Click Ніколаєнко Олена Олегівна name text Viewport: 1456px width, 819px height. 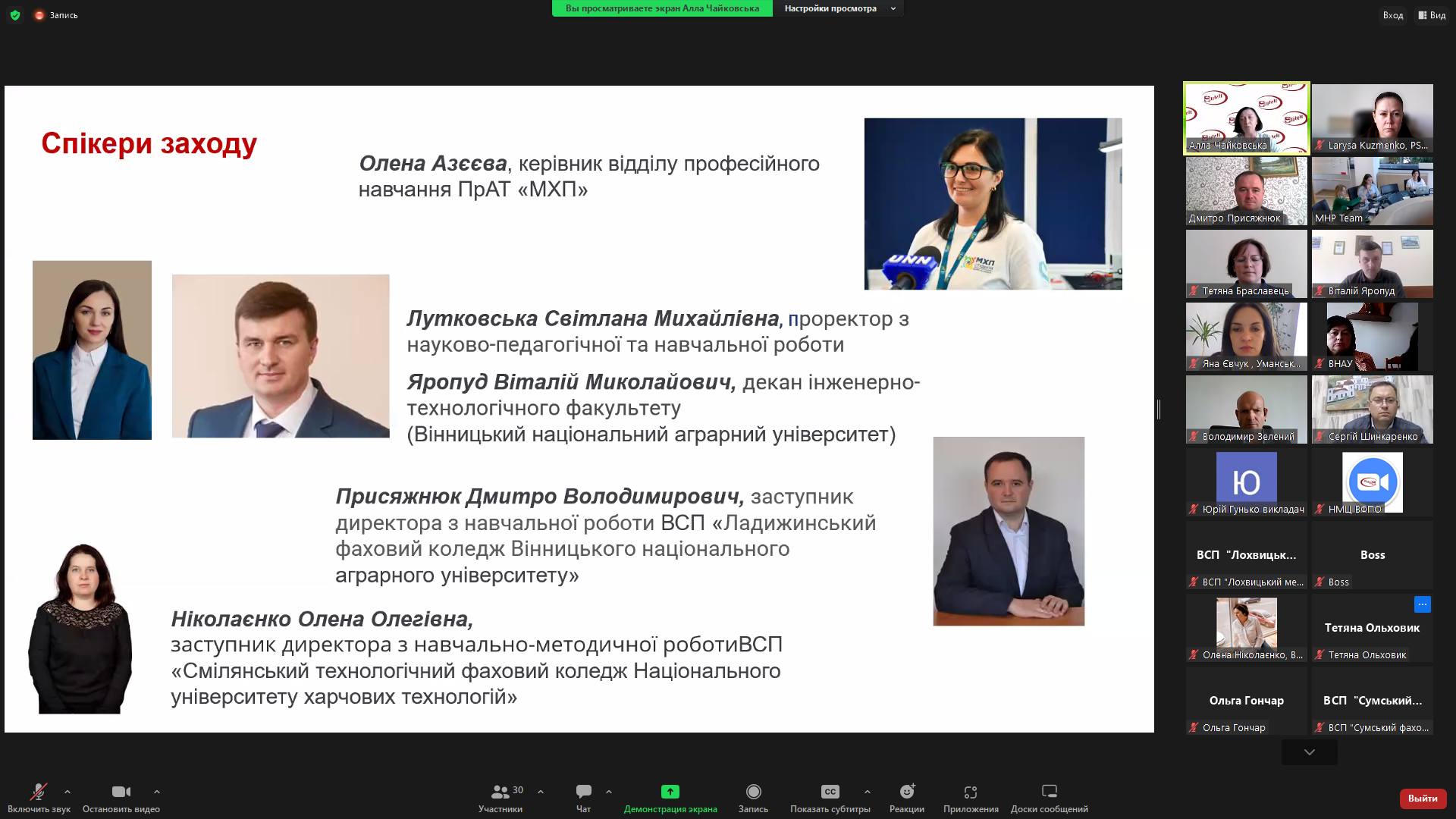[322, 620]
